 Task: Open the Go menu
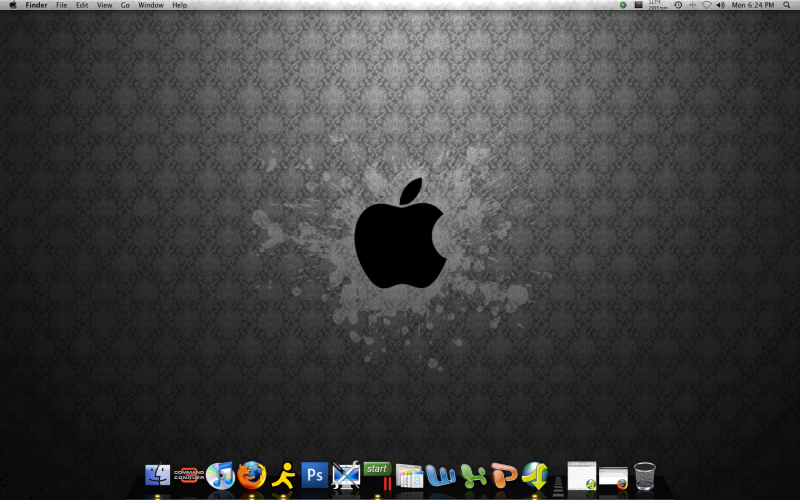(125, 5)
